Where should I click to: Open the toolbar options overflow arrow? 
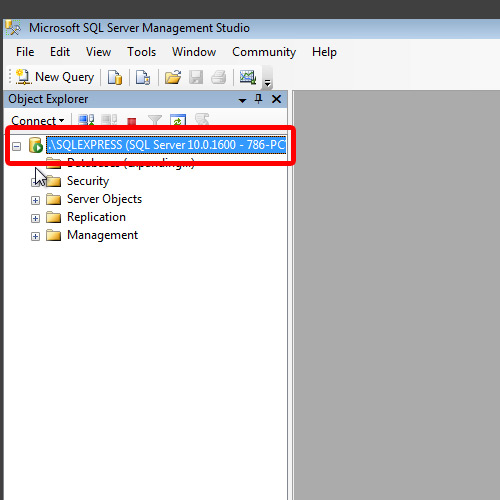[x=267, y=82]
